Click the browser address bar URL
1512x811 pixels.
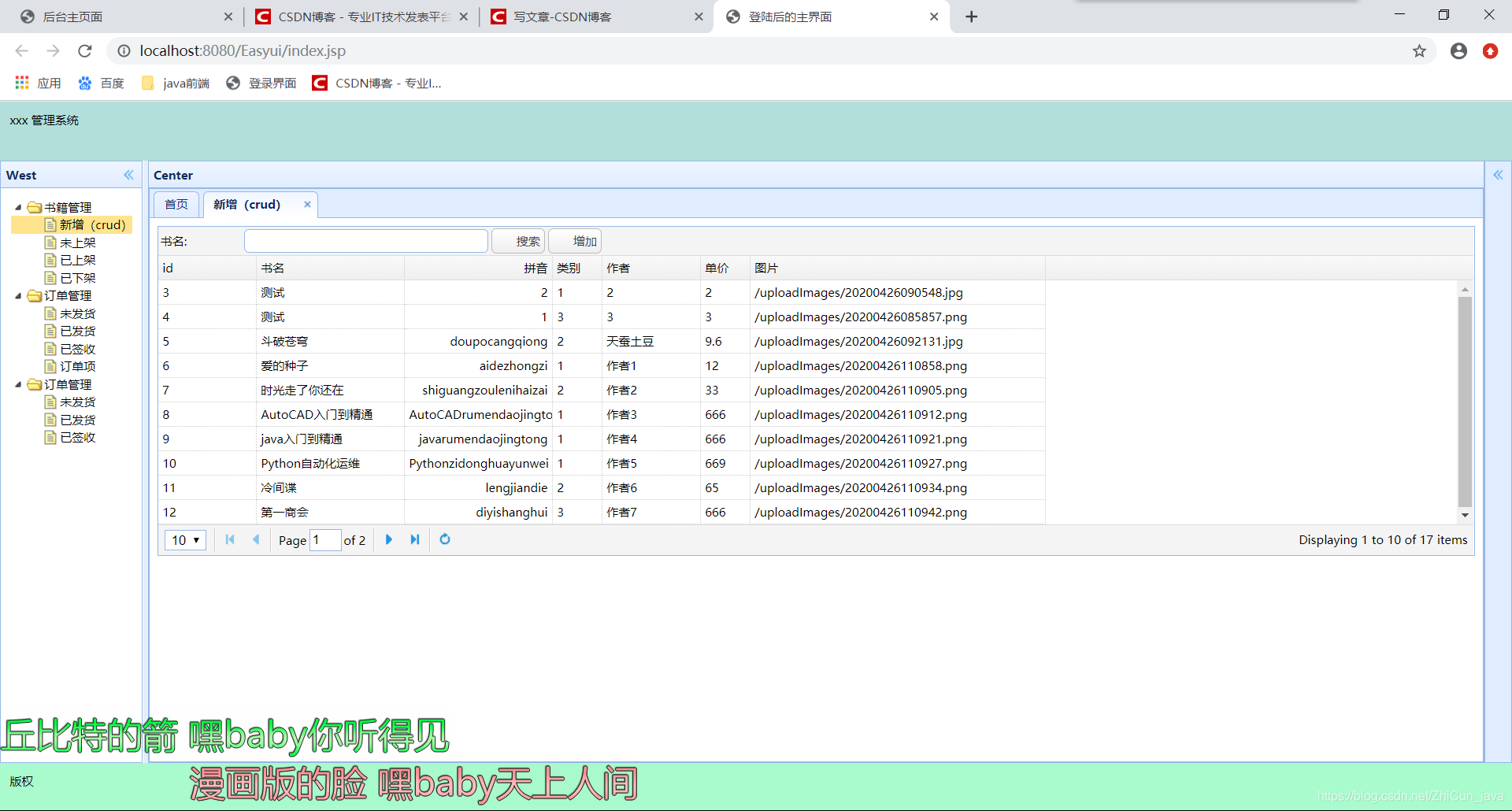(243, 50)
